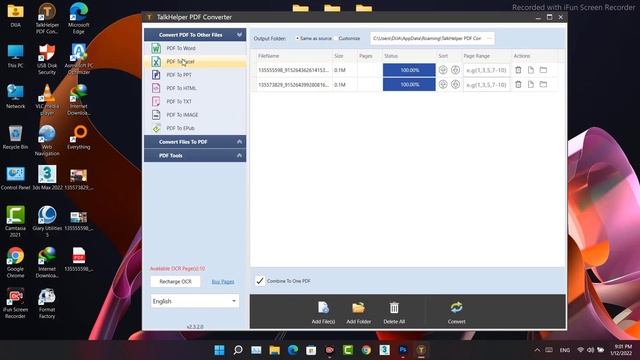Screen dimensions: 640x360
Task: Open Camtasia 2021 desktop shortcut
Action: click(x=16, y=222)
